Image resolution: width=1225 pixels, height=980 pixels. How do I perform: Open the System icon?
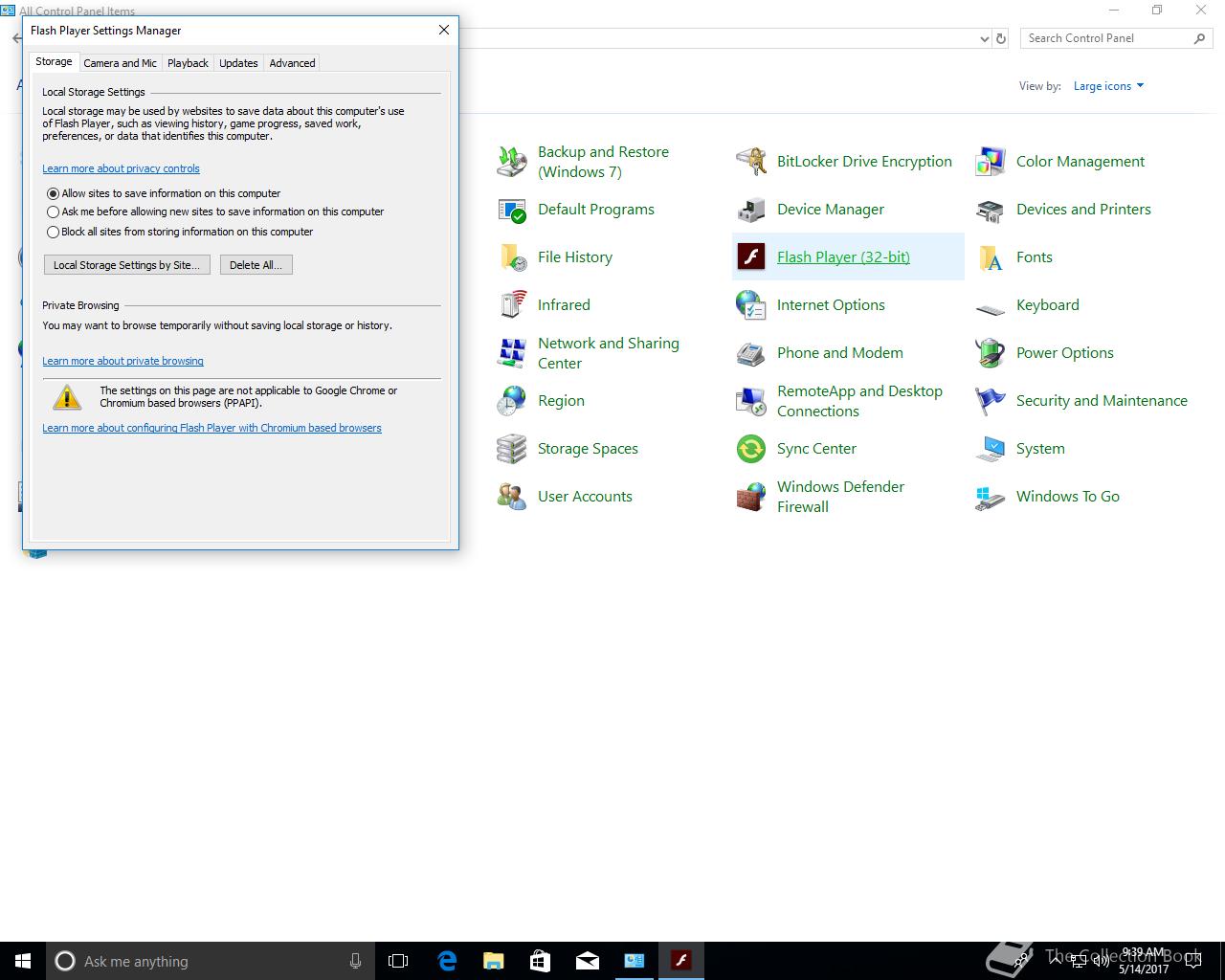[991, 449]
